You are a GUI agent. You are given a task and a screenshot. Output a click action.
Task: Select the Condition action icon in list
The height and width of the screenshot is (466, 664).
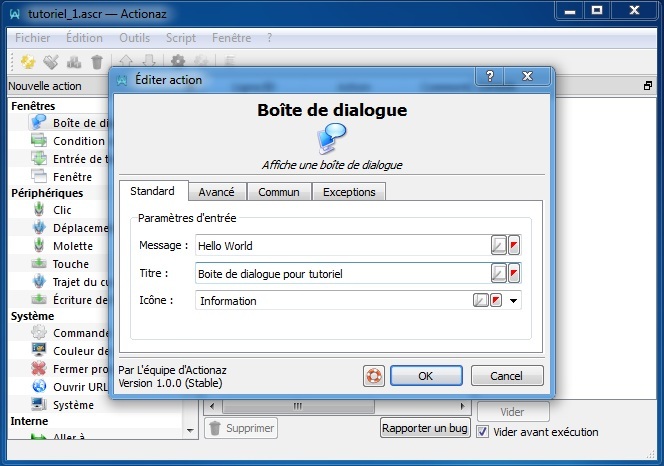tap(39, 141)
